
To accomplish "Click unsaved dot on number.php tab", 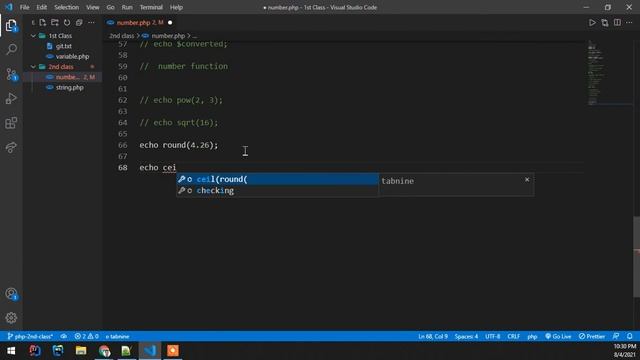I will click(170, 22).
